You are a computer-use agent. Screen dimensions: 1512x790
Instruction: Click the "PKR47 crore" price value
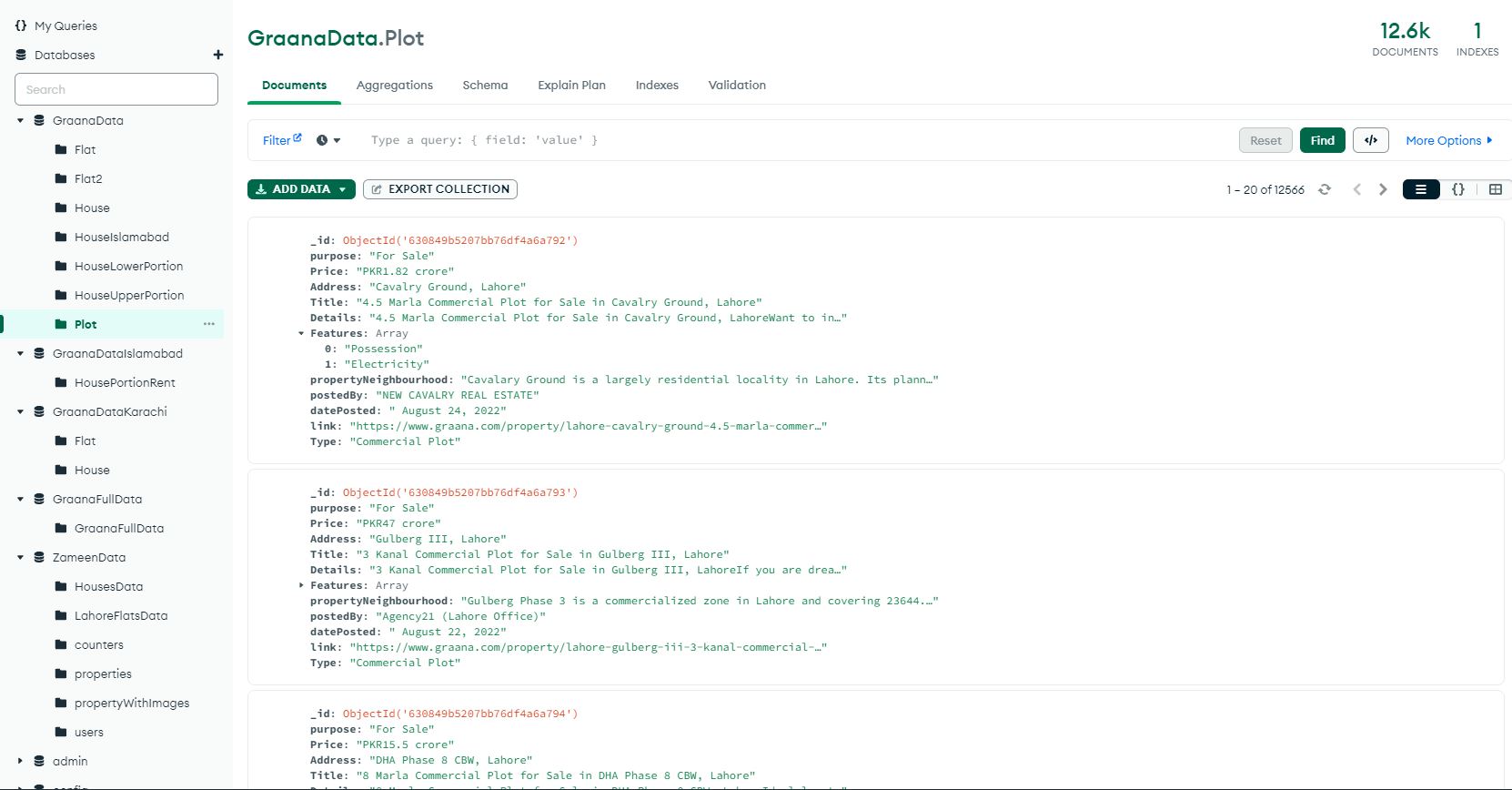click(398, 523)
